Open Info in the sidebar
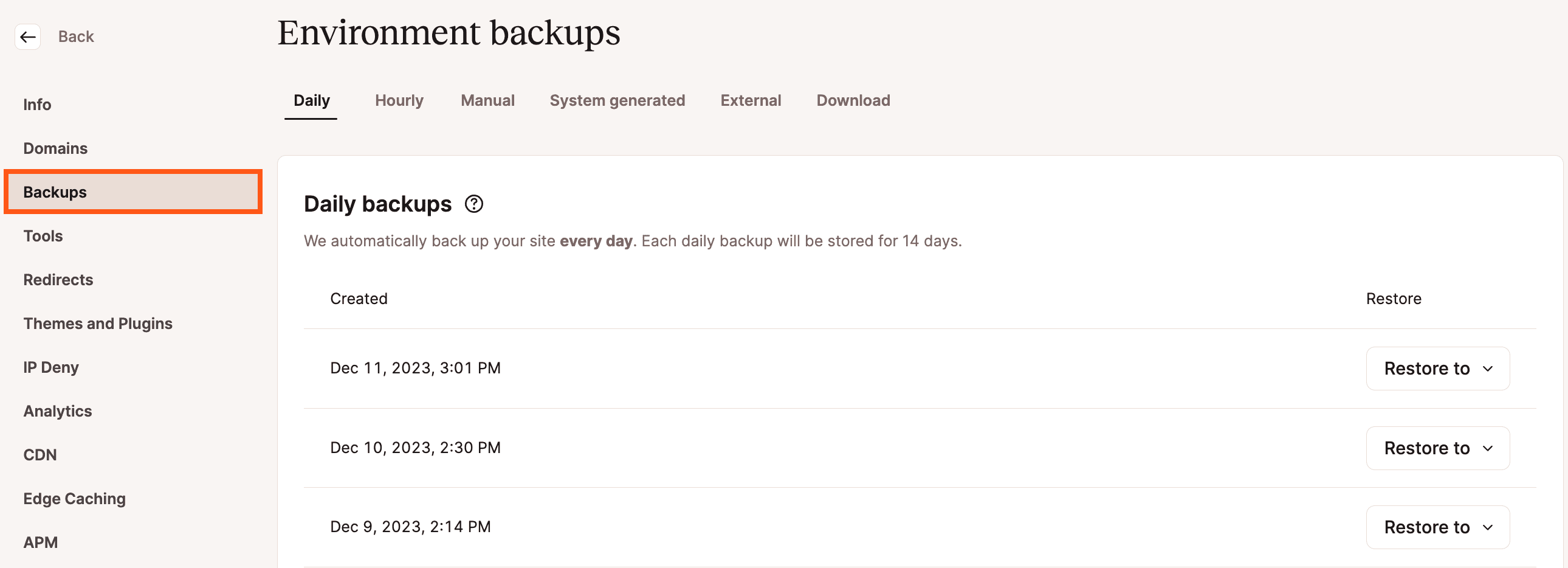1568x568 pixels. (x=37, y=105)
